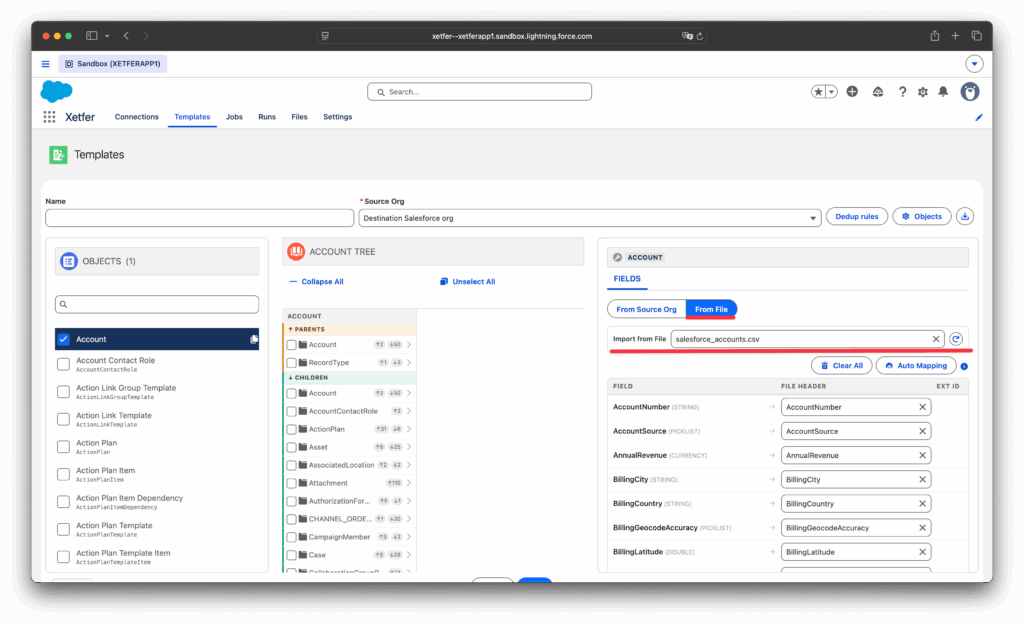The height and width of the screenshot is (624, 1024).
Task: Remove the BillingLatitude file header mapping
Action: tap(922, 552)
